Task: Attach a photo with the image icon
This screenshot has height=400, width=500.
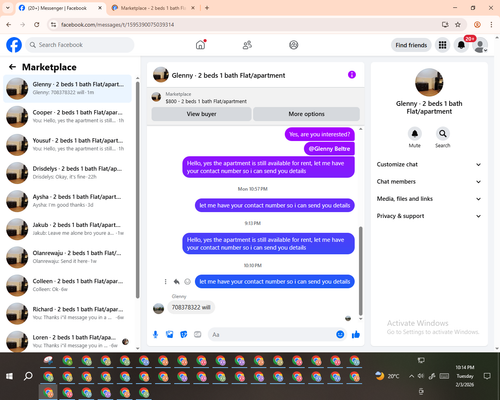Action: point(169,334)
